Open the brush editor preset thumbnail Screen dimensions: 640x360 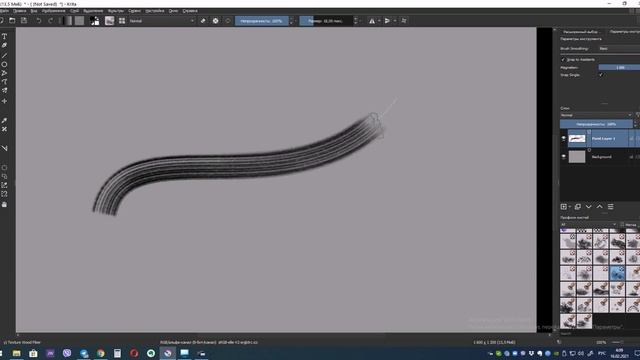point(109,20)
